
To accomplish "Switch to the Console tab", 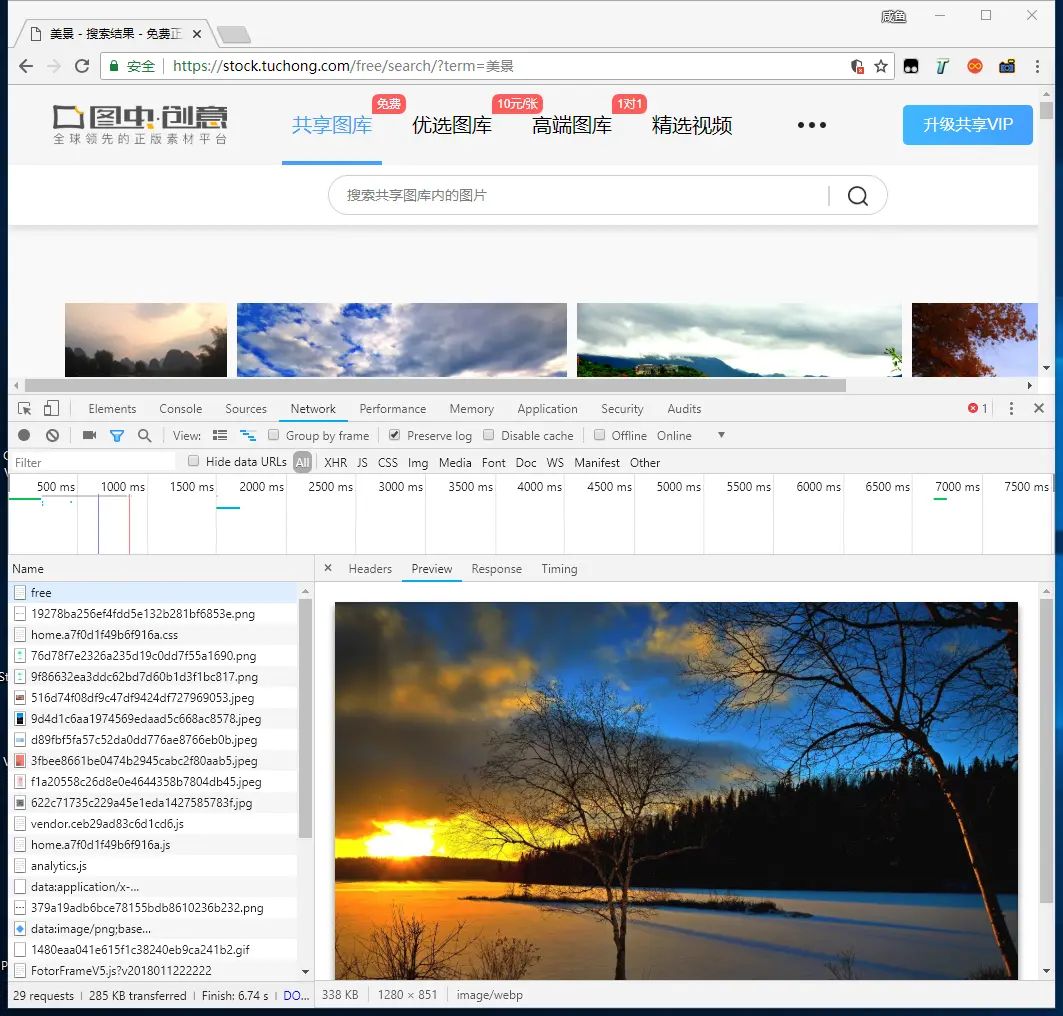I will tap(180, 409).
